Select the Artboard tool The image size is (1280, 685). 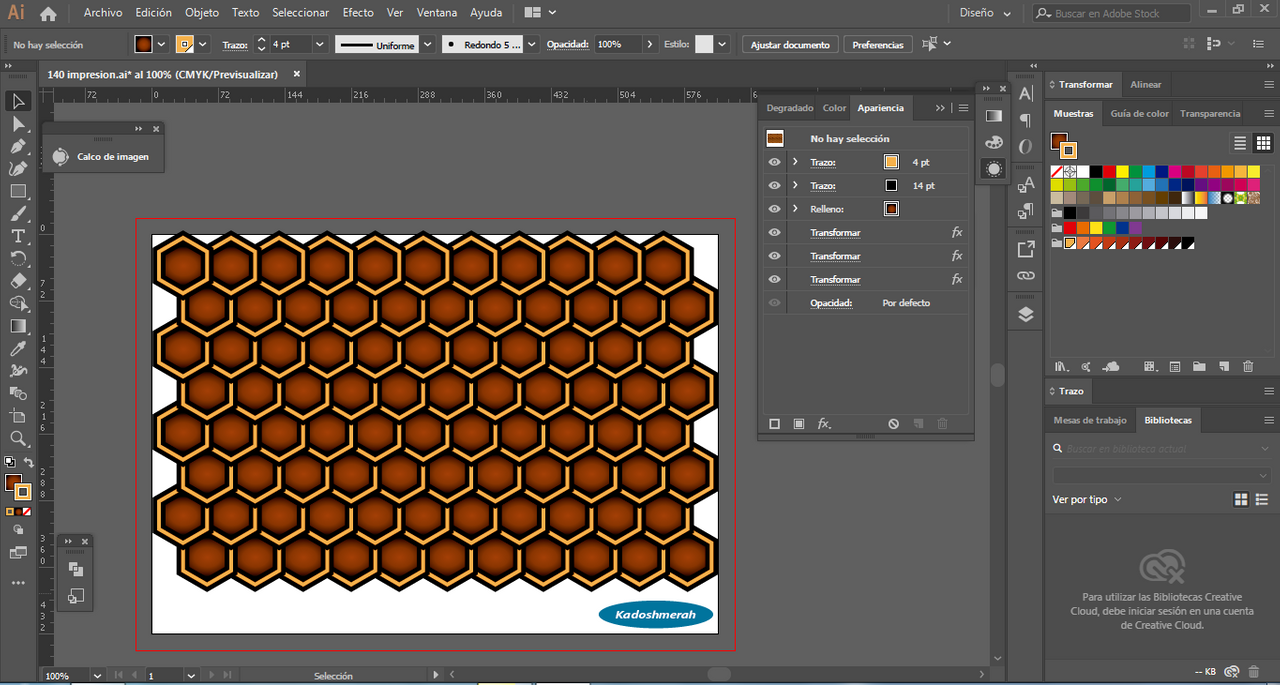18,416
